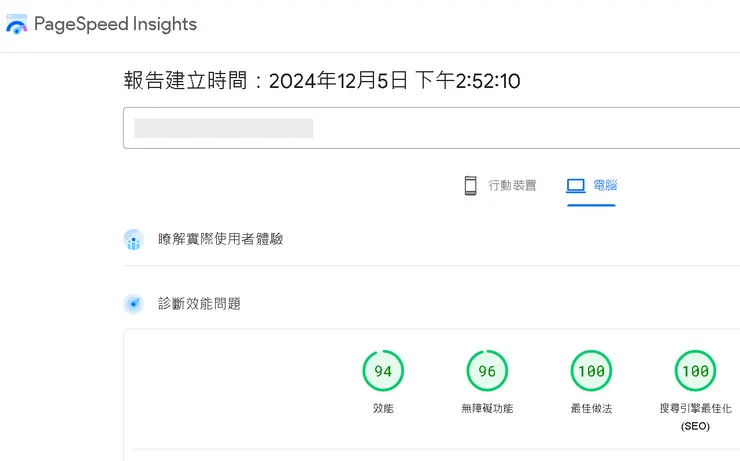Click the 診斷效能問題 section icon
Image resolution: width=740 pixels, height=461 pixels.
click(x=134, y=304)
